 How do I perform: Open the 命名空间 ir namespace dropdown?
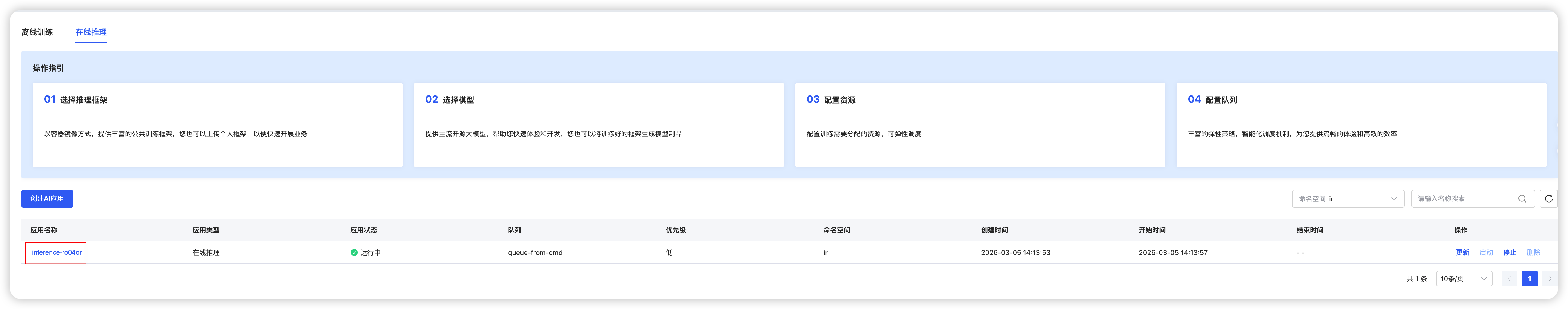pyautogui.click(x=1348, y=198)
